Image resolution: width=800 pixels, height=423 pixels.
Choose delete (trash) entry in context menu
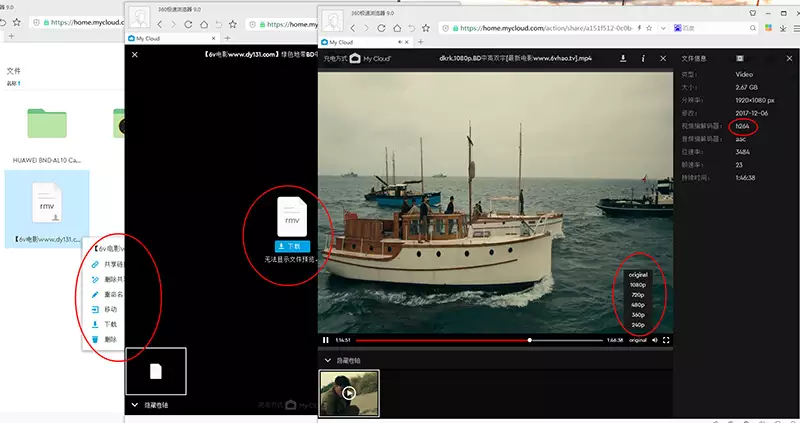point(104,339)
